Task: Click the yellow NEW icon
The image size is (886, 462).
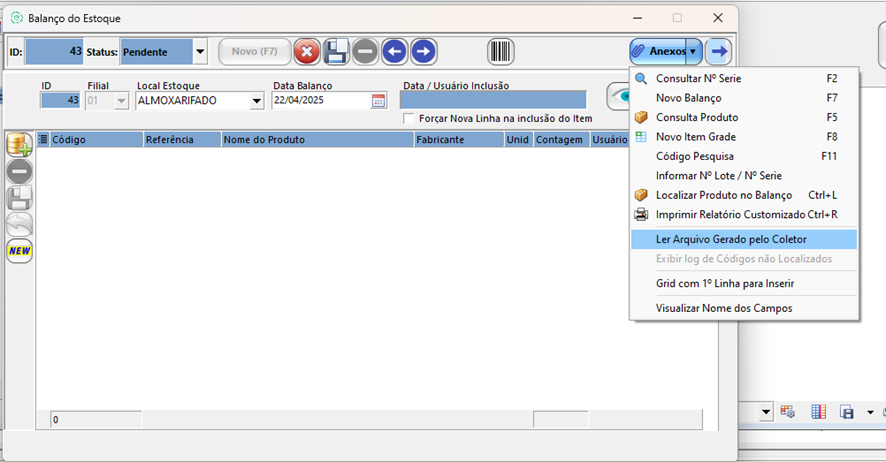Action: [19, 251]
